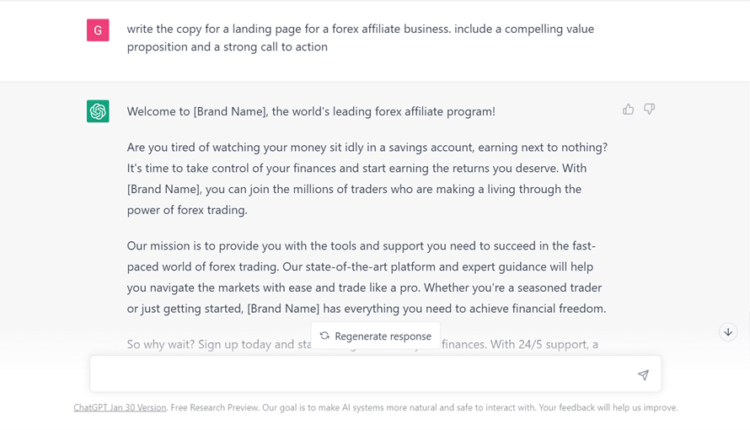Viewport: 750px width, 430px height.
Task: Click the paragraph starting 'Are you tired'
Action: pyautogui.click(x=367, y=178)
